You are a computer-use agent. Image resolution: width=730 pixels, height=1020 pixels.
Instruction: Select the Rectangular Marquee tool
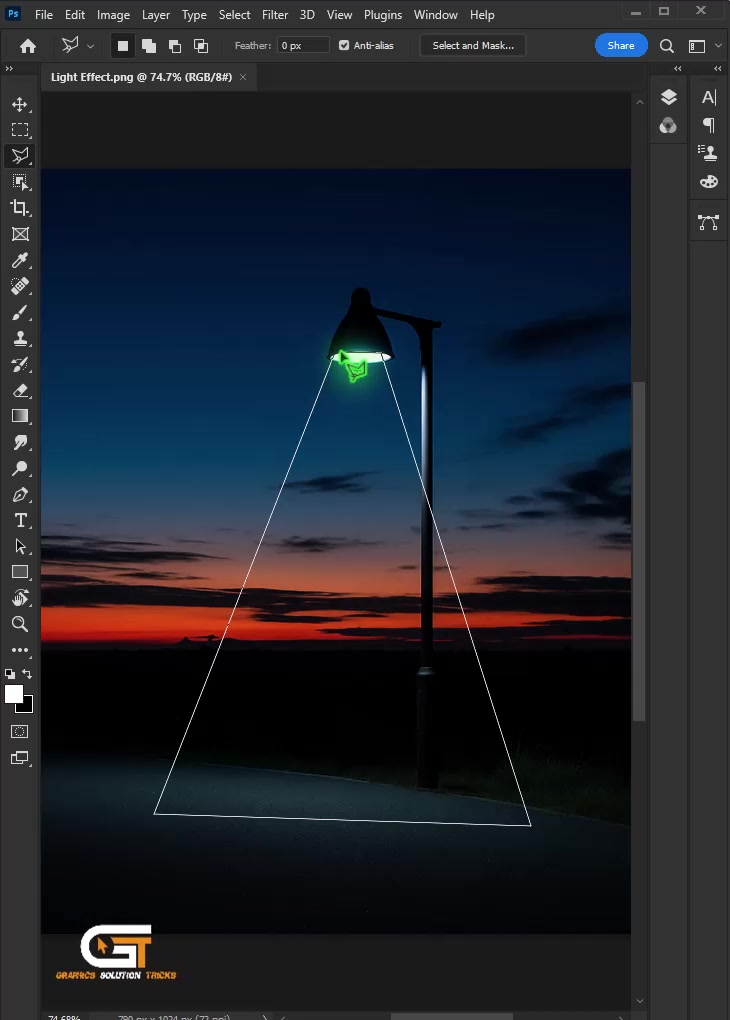(20, 129)
